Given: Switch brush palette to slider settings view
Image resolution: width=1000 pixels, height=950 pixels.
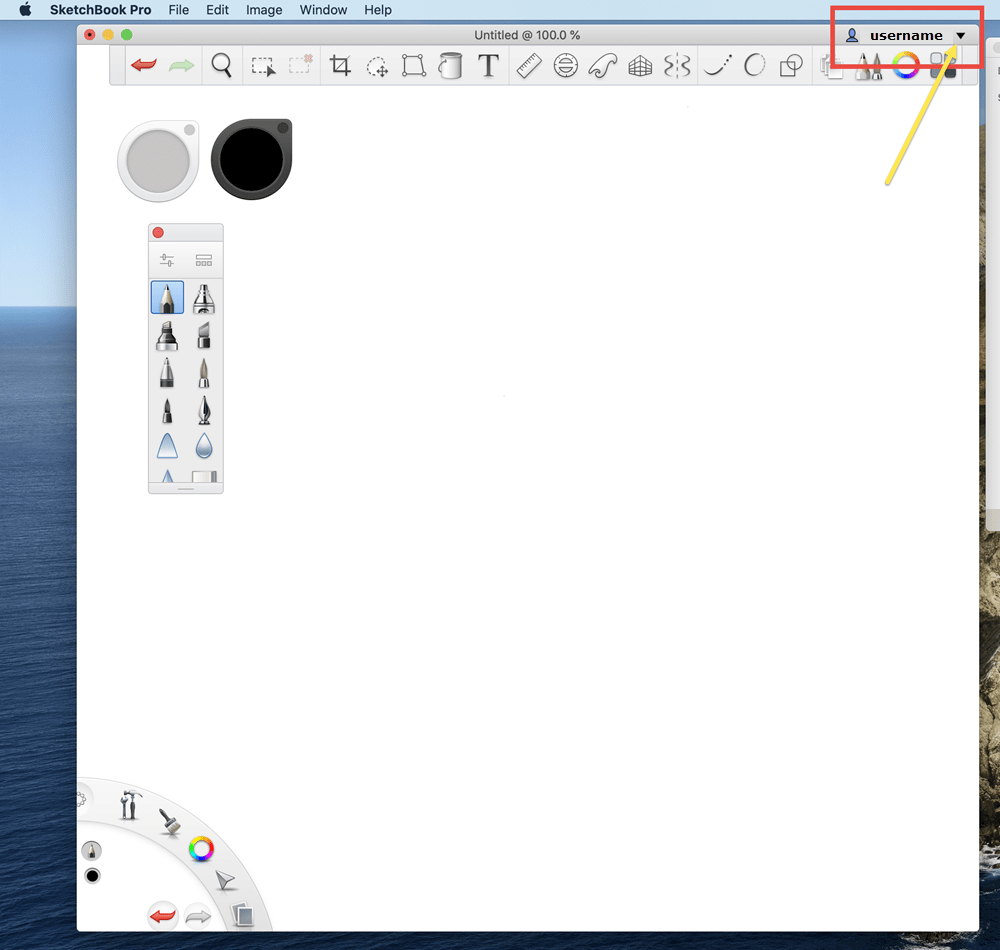Looking at the screenshot, I should (x=167, y=259).
